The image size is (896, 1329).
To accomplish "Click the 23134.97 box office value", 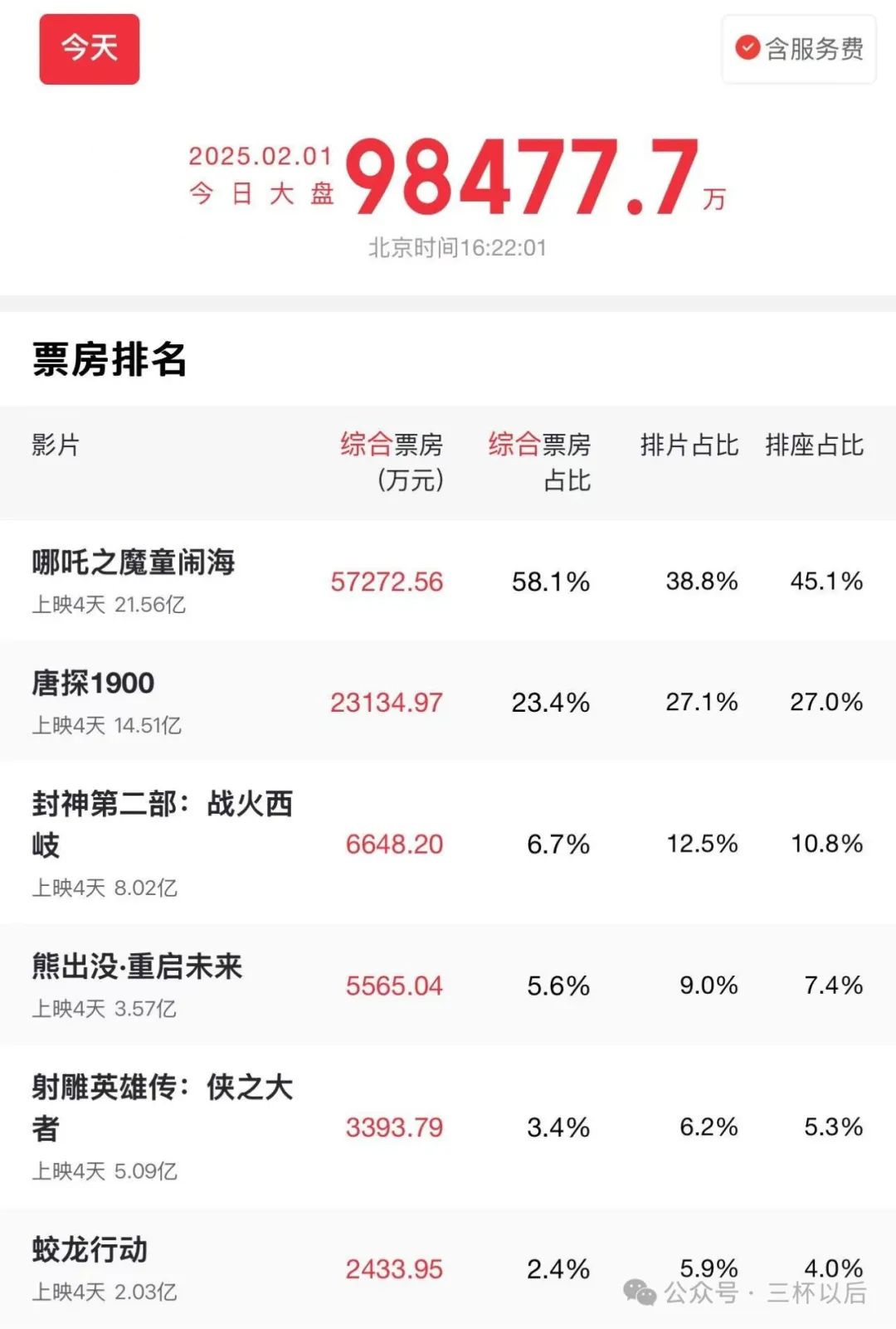I will click(387, 703).
